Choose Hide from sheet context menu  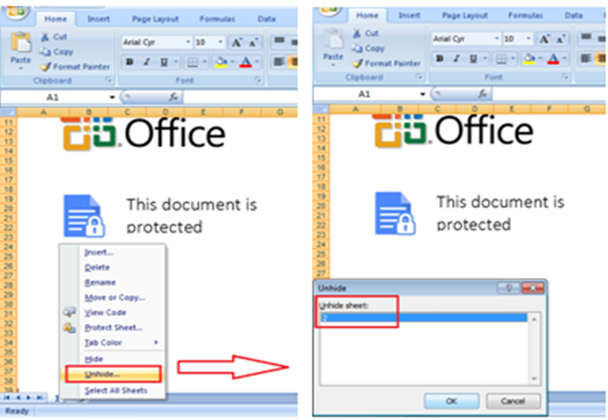point(112,359)
